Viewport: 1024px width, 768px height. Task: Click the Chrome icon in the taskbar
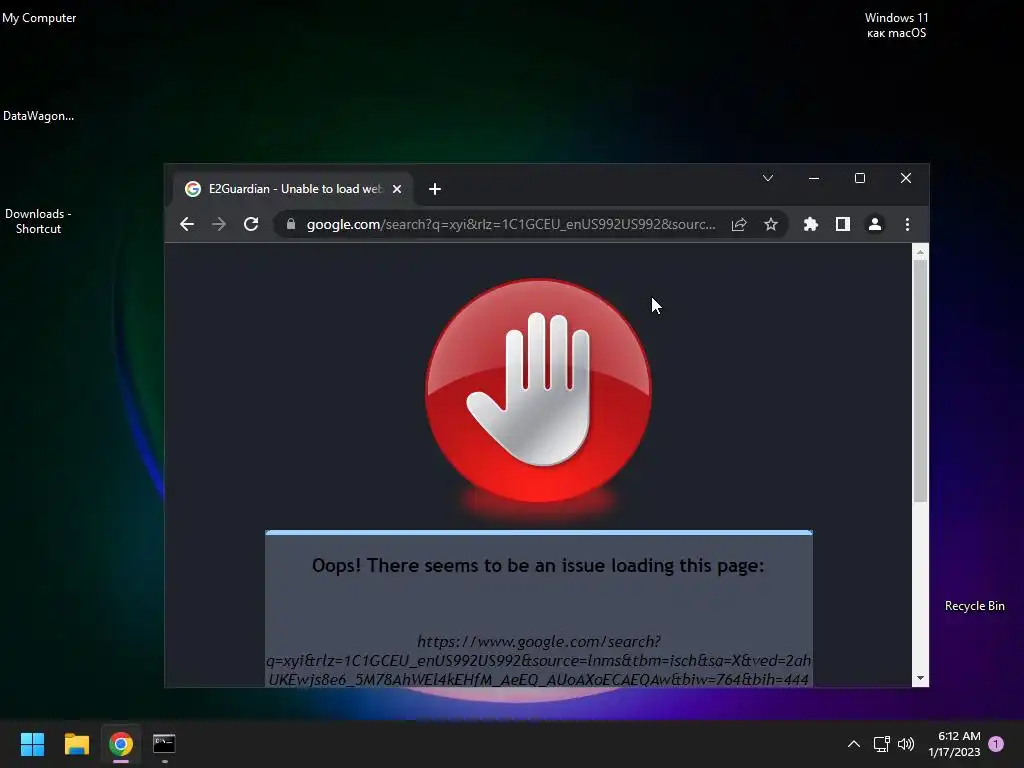121,744
